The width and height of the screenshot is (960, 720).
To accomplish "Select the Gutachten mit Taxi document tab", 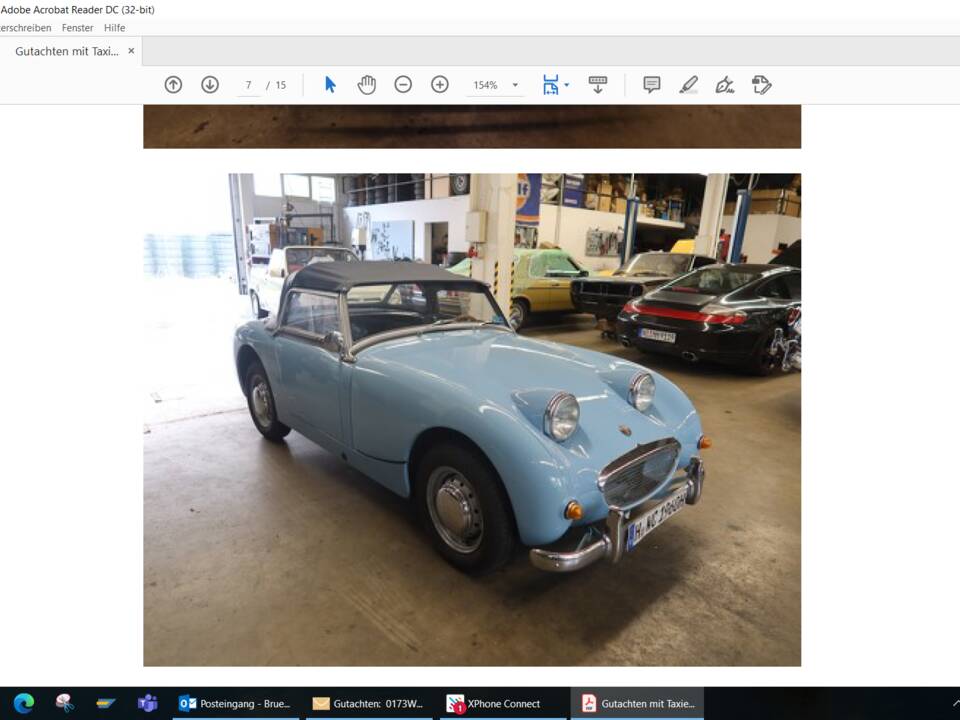I will pos(68,50).
